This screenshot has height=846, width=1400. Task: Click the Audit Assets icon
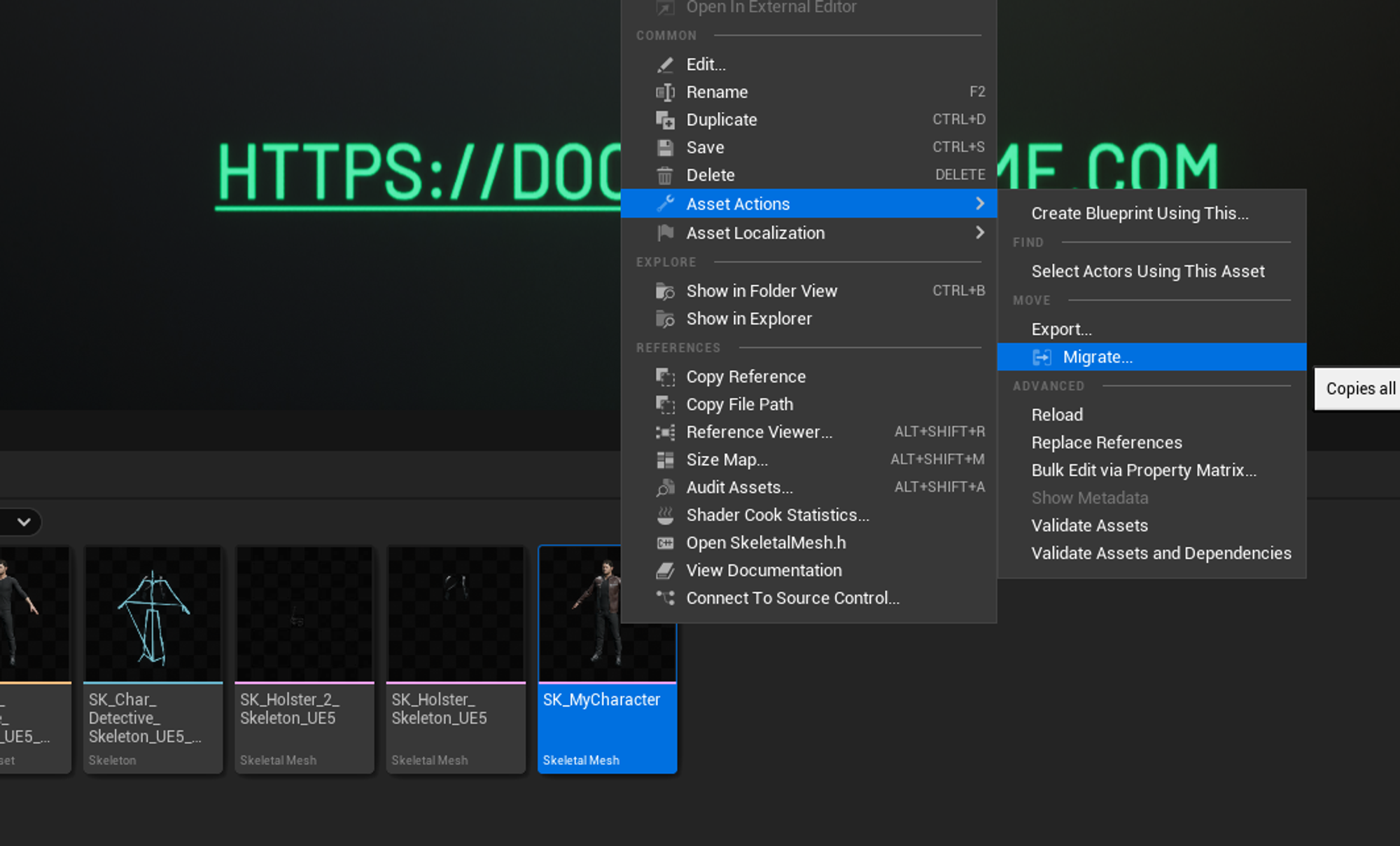(x=665, y=487)
